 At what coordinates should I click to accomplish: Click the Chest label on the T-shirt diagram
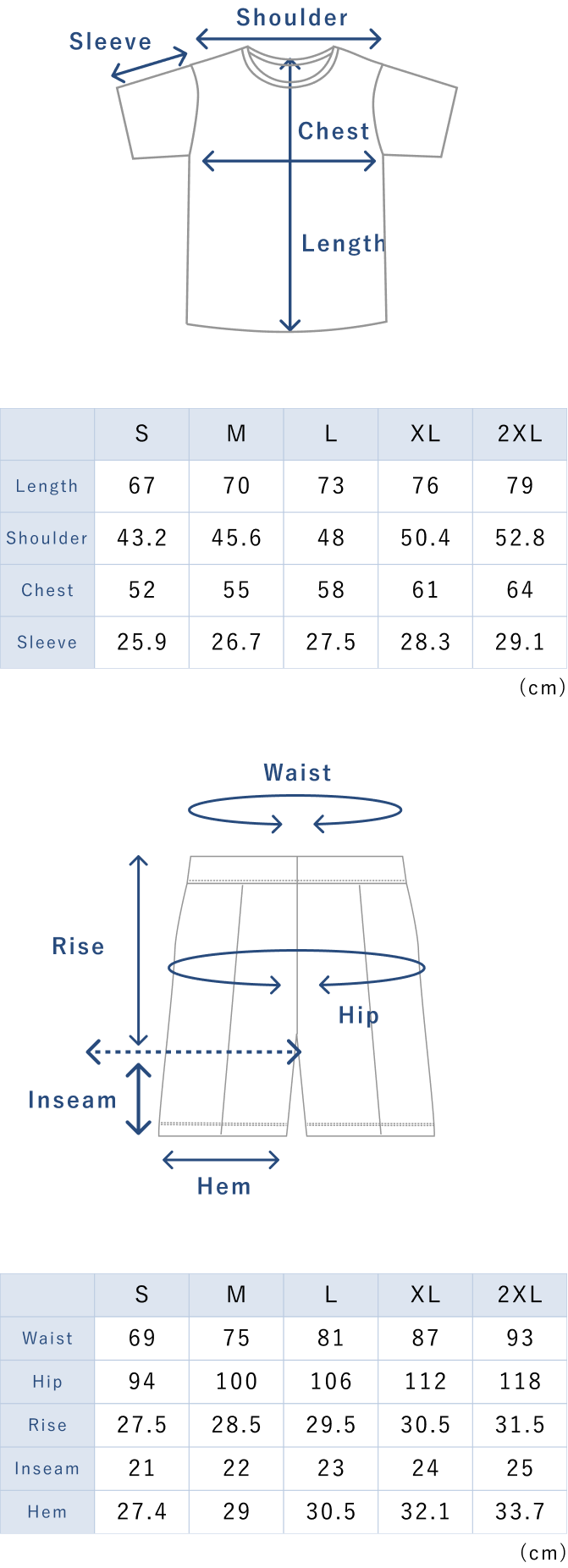coord(334,131)
